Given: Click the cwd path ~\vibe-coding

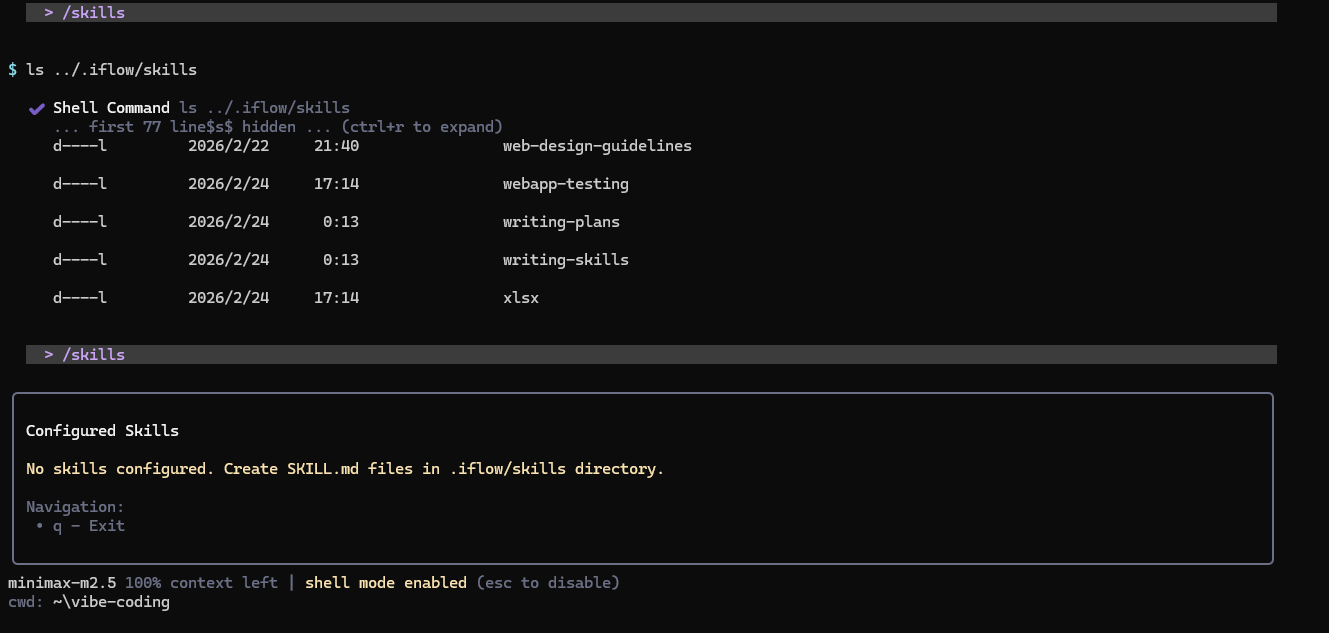Looking at the screenshot, I should (111, 602).
